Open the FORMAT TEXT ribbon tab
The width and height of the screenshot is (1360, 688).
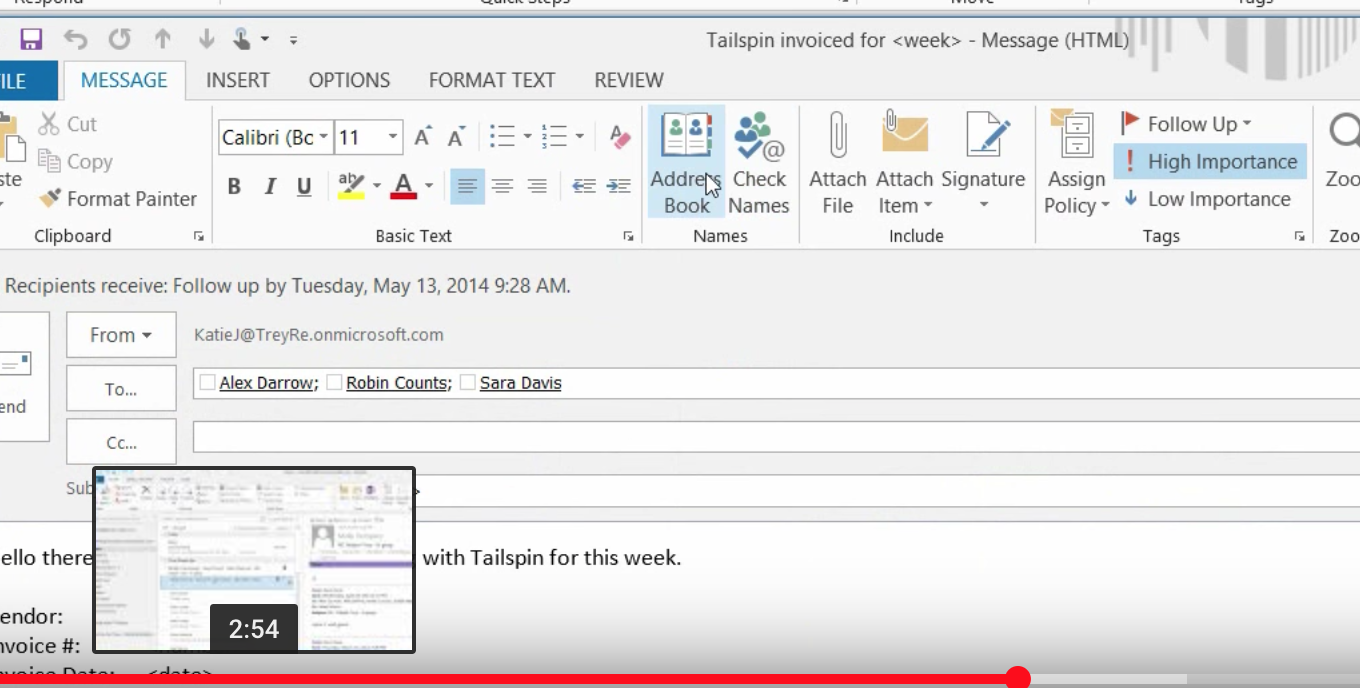(492, 80)
